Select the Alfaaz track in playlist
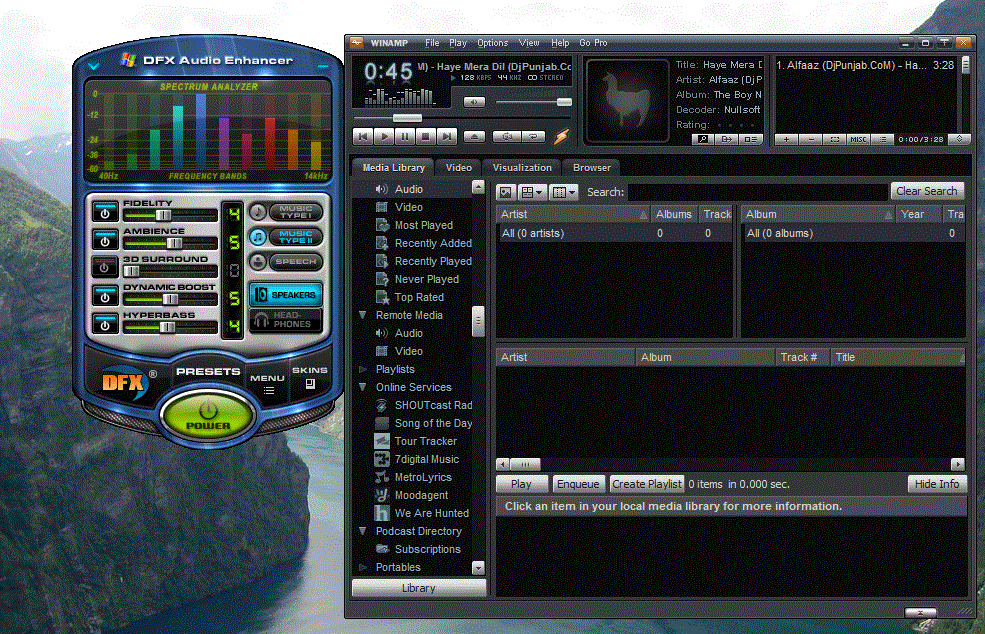This screenshot has width=985, height=634. (x=865, y=65)
